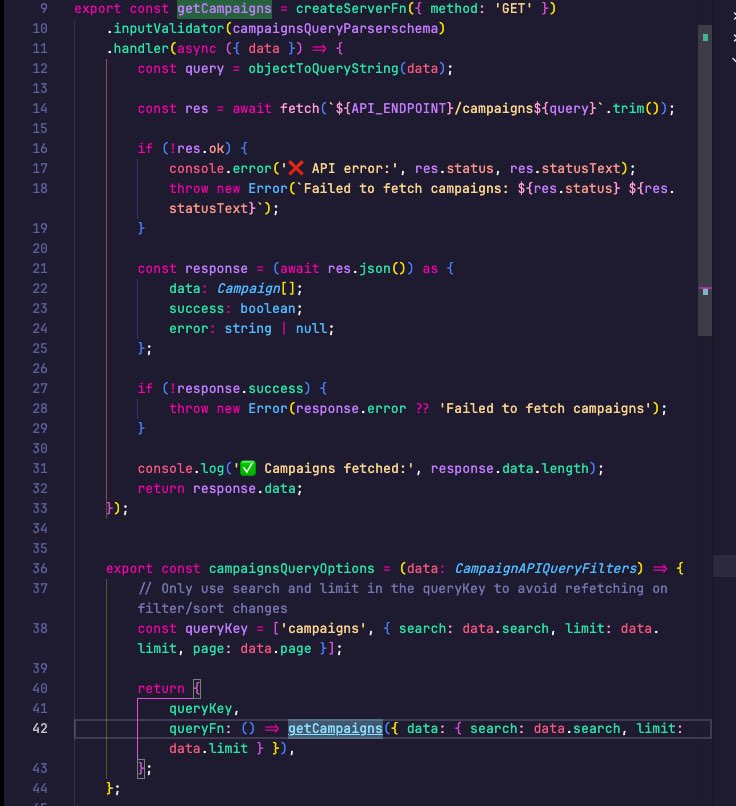The image size is (736, 806).
Task: Click the upper green marker on the scrollbar
Action: (705, 38)
